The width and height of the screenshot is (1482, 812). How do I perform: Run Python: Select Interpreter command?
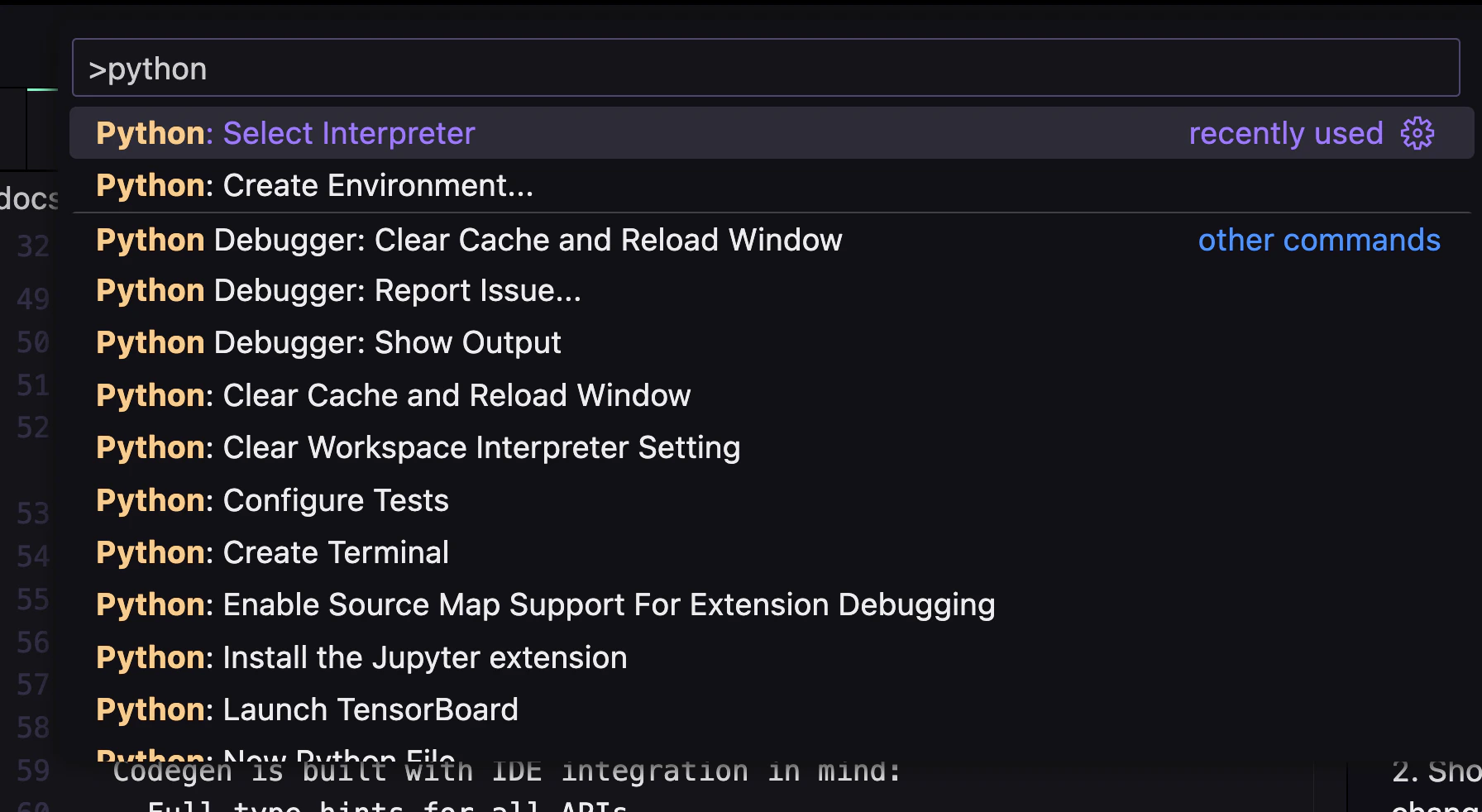coord(772,133)
